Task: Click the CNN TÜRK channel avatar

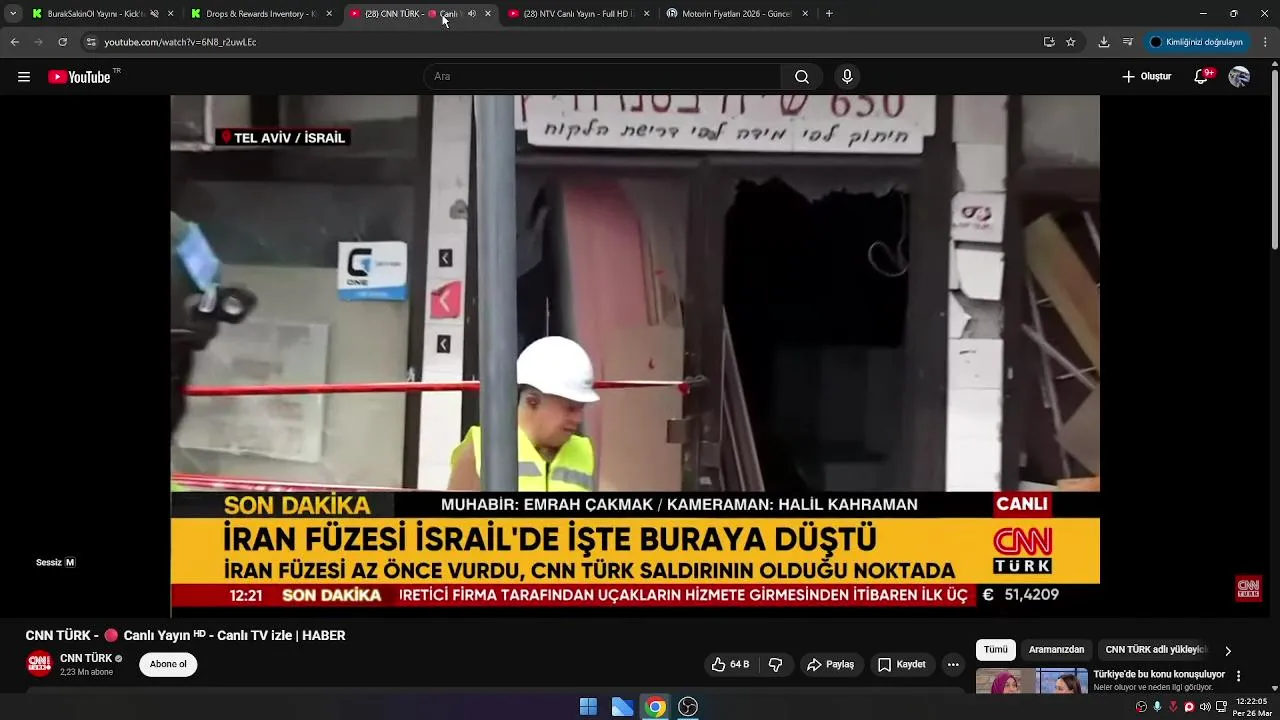Action: [39, 664]
